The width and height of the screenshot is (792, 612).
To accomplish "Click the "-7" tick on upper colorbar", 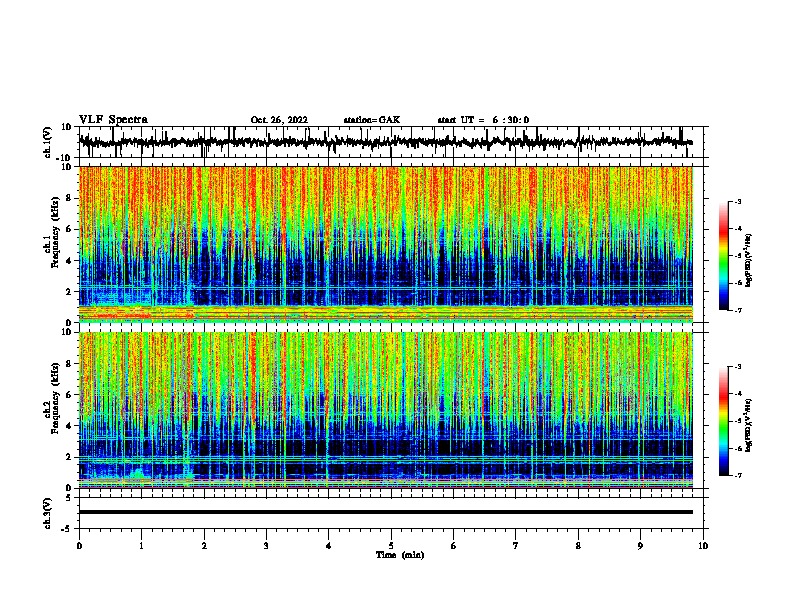I will (738, 310).
